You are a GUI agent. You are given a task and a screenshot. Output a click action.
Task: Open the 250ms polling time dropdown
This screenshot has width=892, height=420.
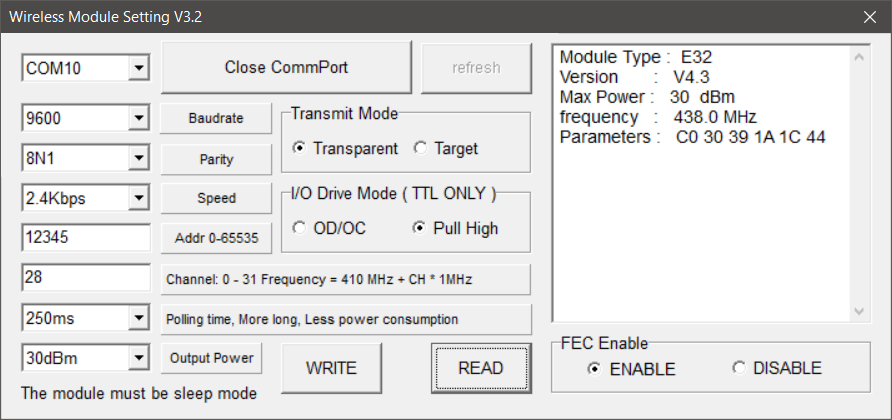click(139, 318)
